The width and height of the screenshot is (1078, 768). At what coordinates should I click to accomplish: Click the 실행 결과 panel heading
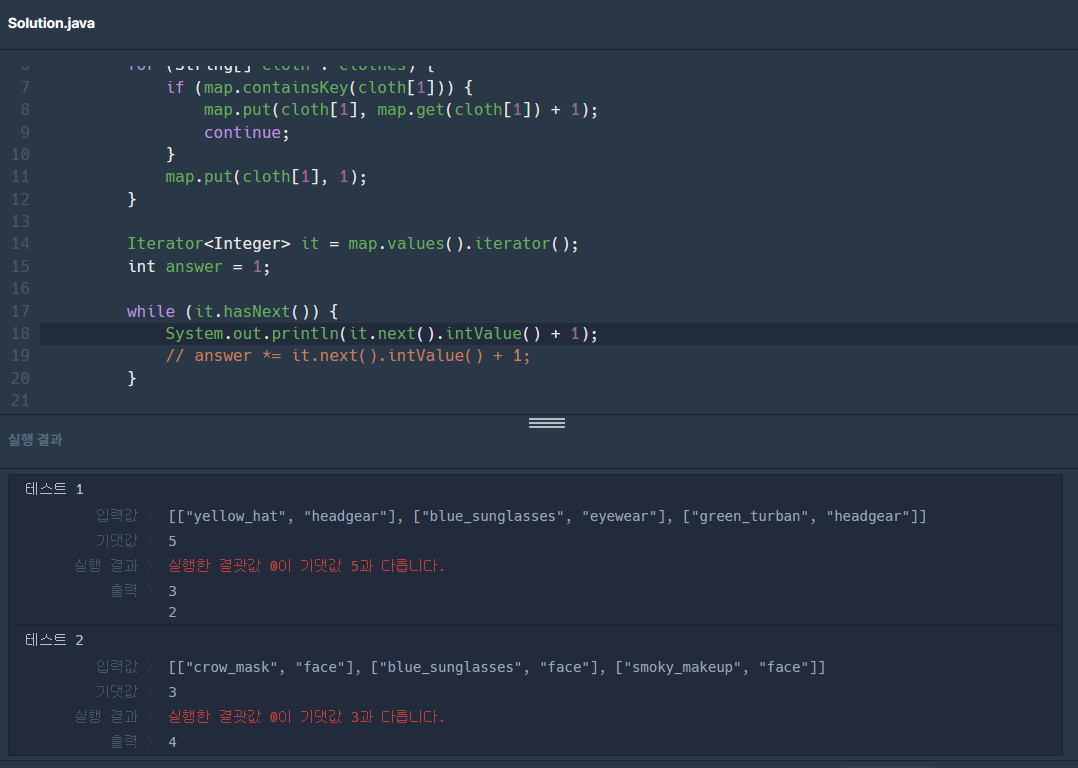[35, 439]
